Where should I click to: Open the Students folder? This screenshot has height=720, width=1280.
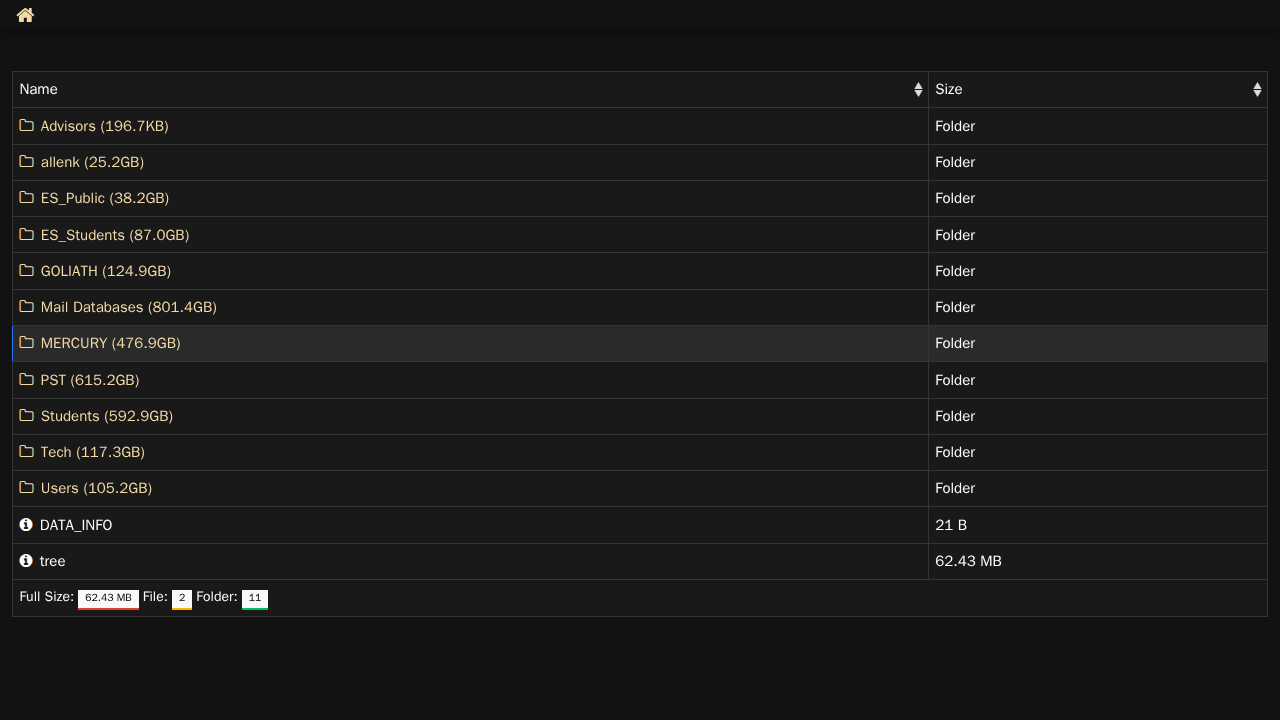tap(106, 416)
